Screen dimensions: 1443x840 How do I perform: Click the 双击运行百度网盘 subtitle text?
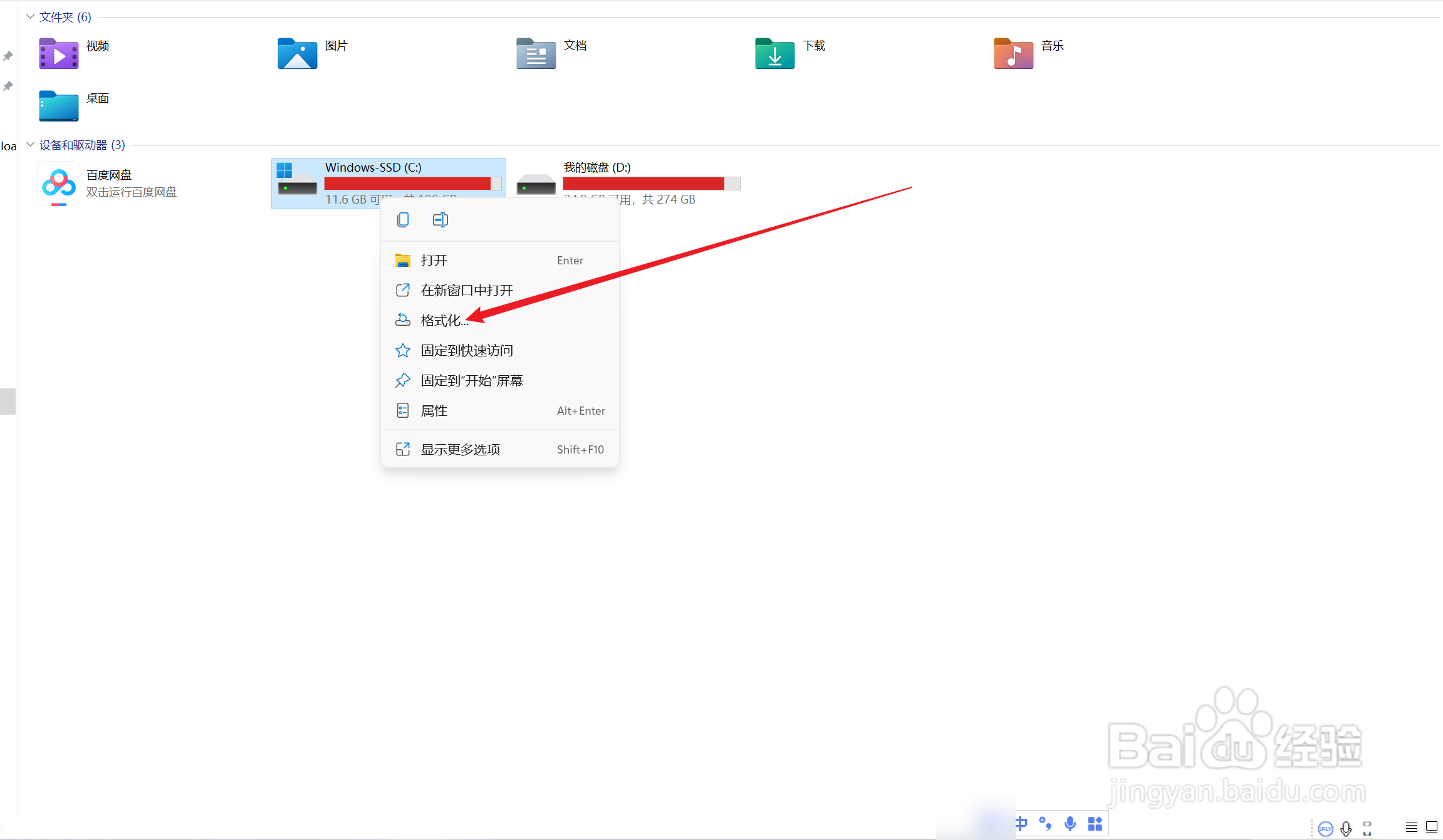point(132,192)
